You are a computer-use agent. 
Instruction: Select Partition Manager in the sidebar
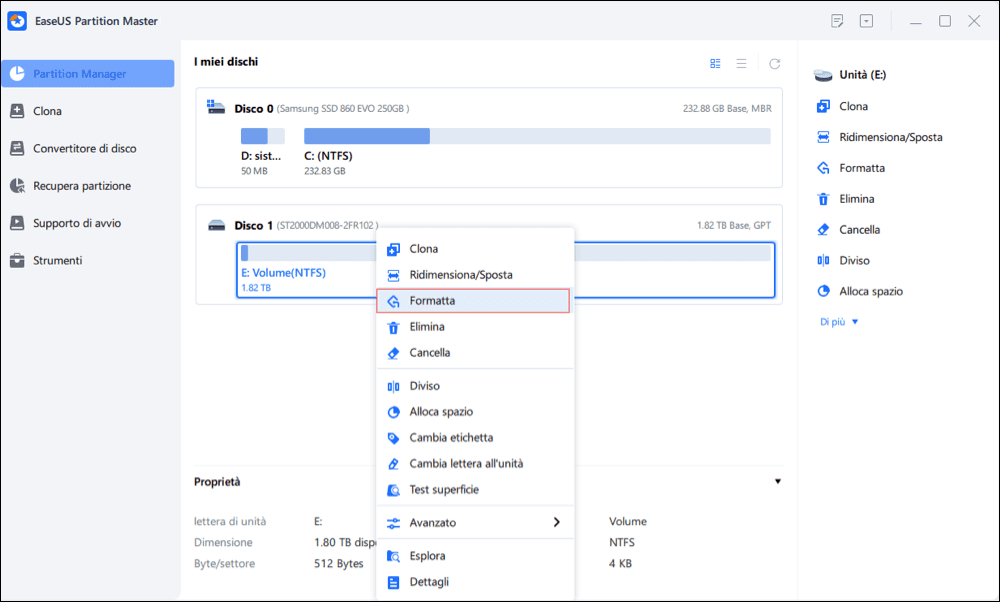click(88, 74)
